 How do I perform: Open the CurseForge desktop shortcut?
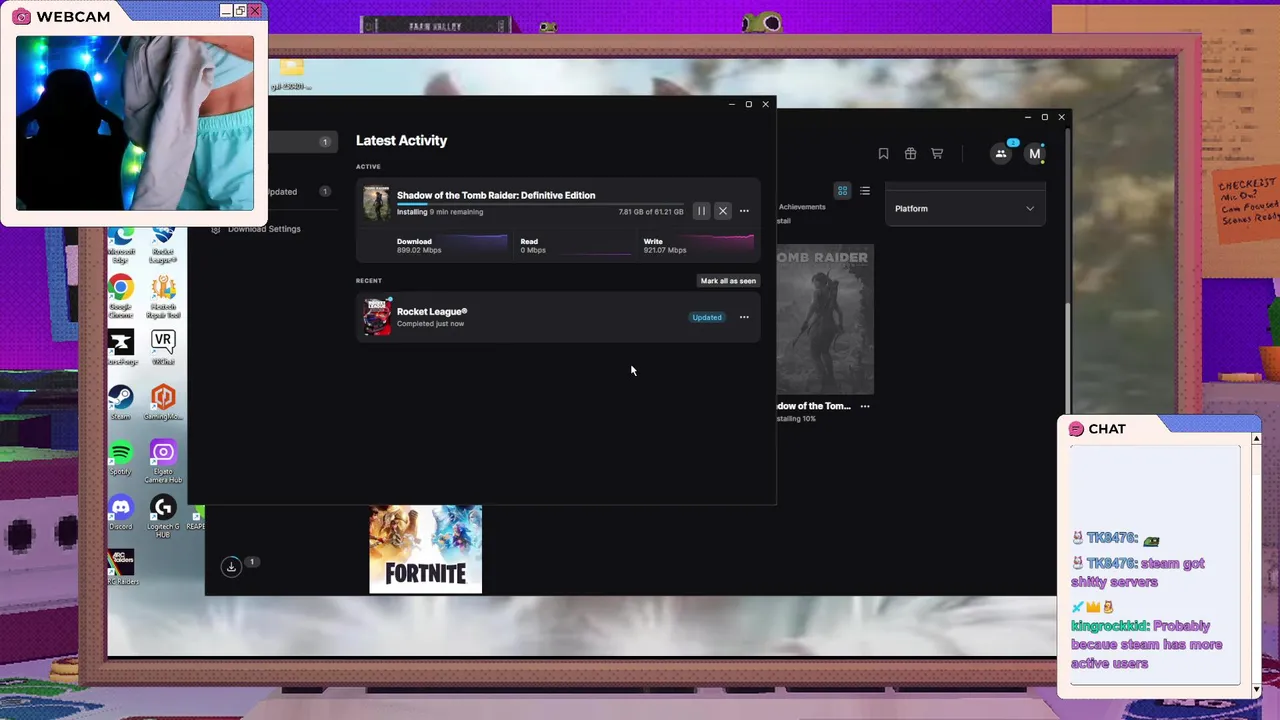pyautogui.click(x=121, y=347)
